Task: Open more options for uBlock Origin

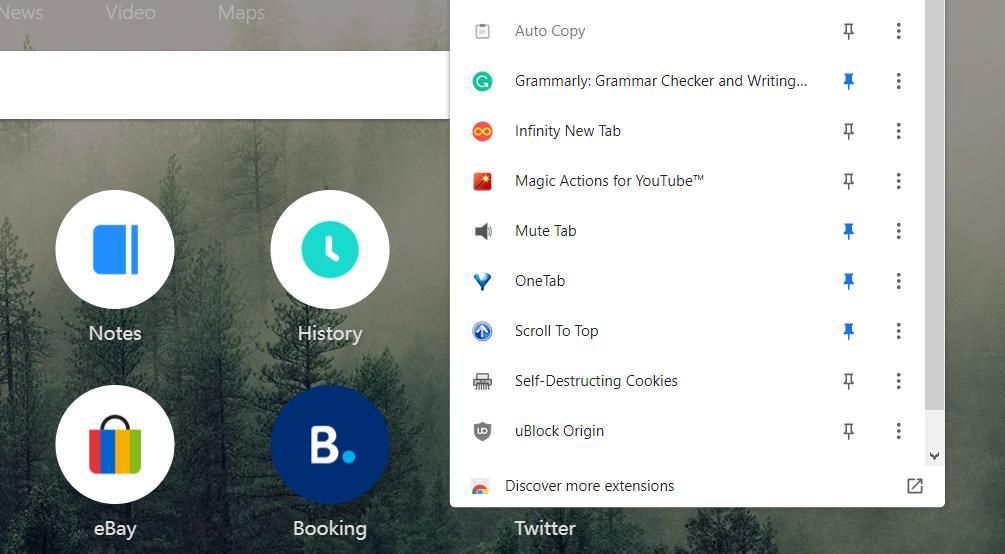Action: coord(899,431)
